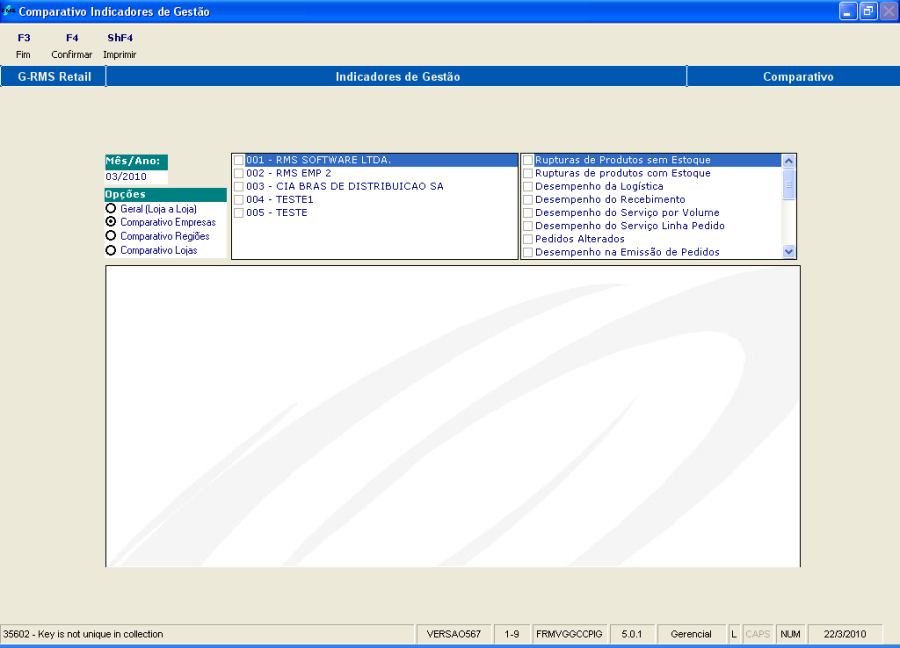Screen dimensions: 900x648
Task: Select the 002 - RMS EMP 2 list row
Action: pos(375,173)
